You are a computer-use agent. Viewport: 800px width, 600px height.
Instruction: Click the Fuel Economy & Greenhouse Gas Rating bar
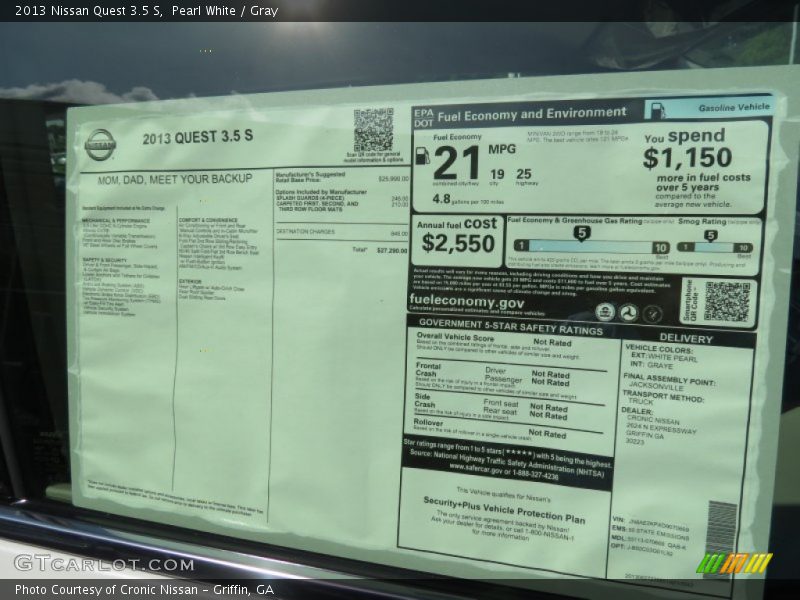[592, 247]
